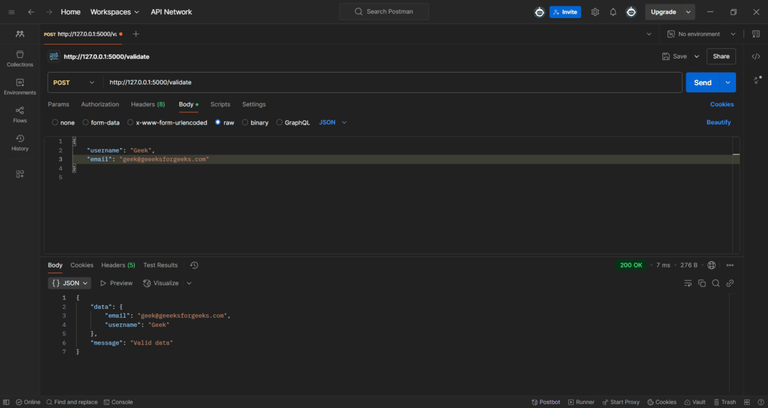Switch to the Authorization tab

100,104
